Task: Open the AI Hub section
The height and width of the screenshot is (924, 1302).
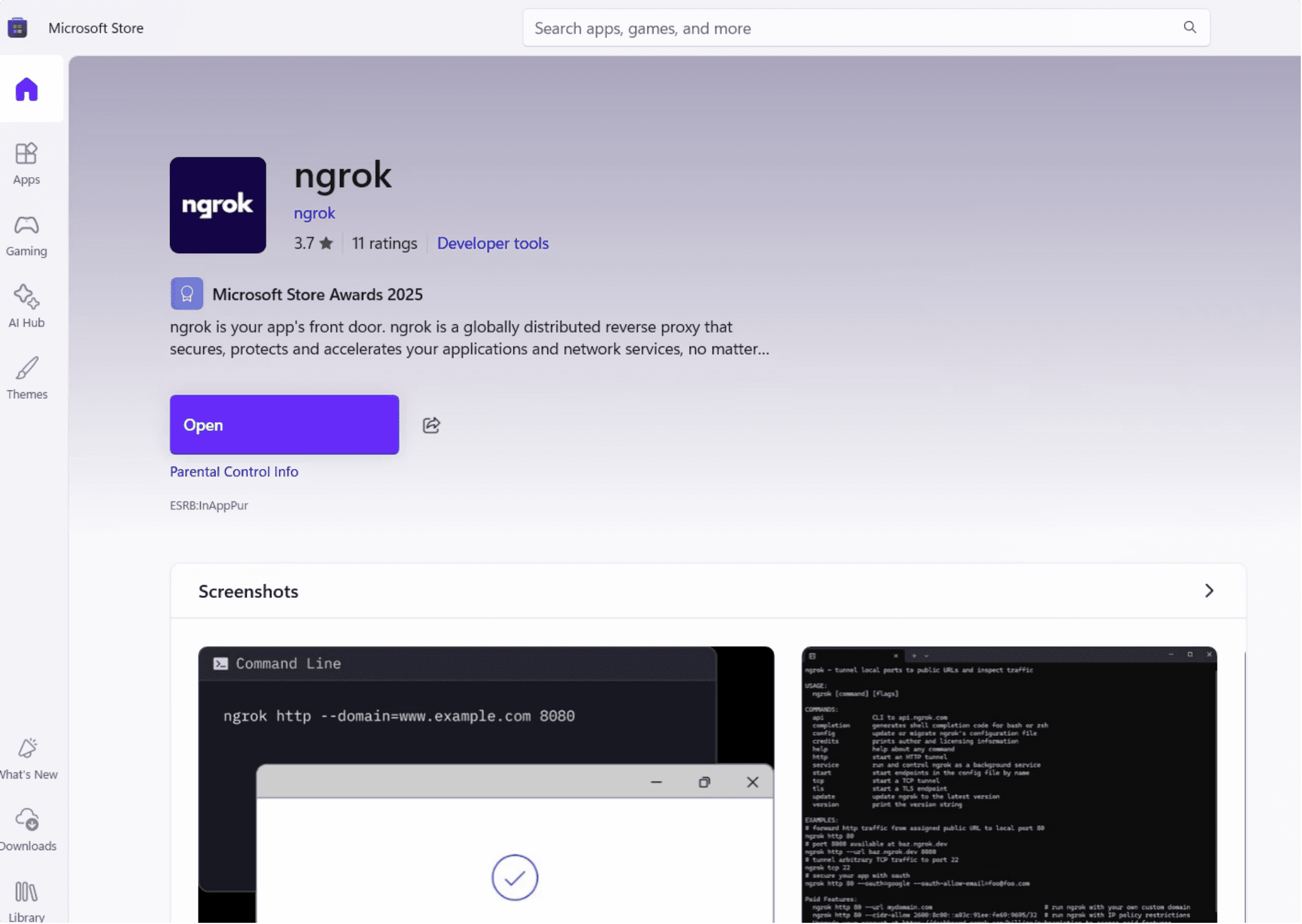Action: click(27, 307)
